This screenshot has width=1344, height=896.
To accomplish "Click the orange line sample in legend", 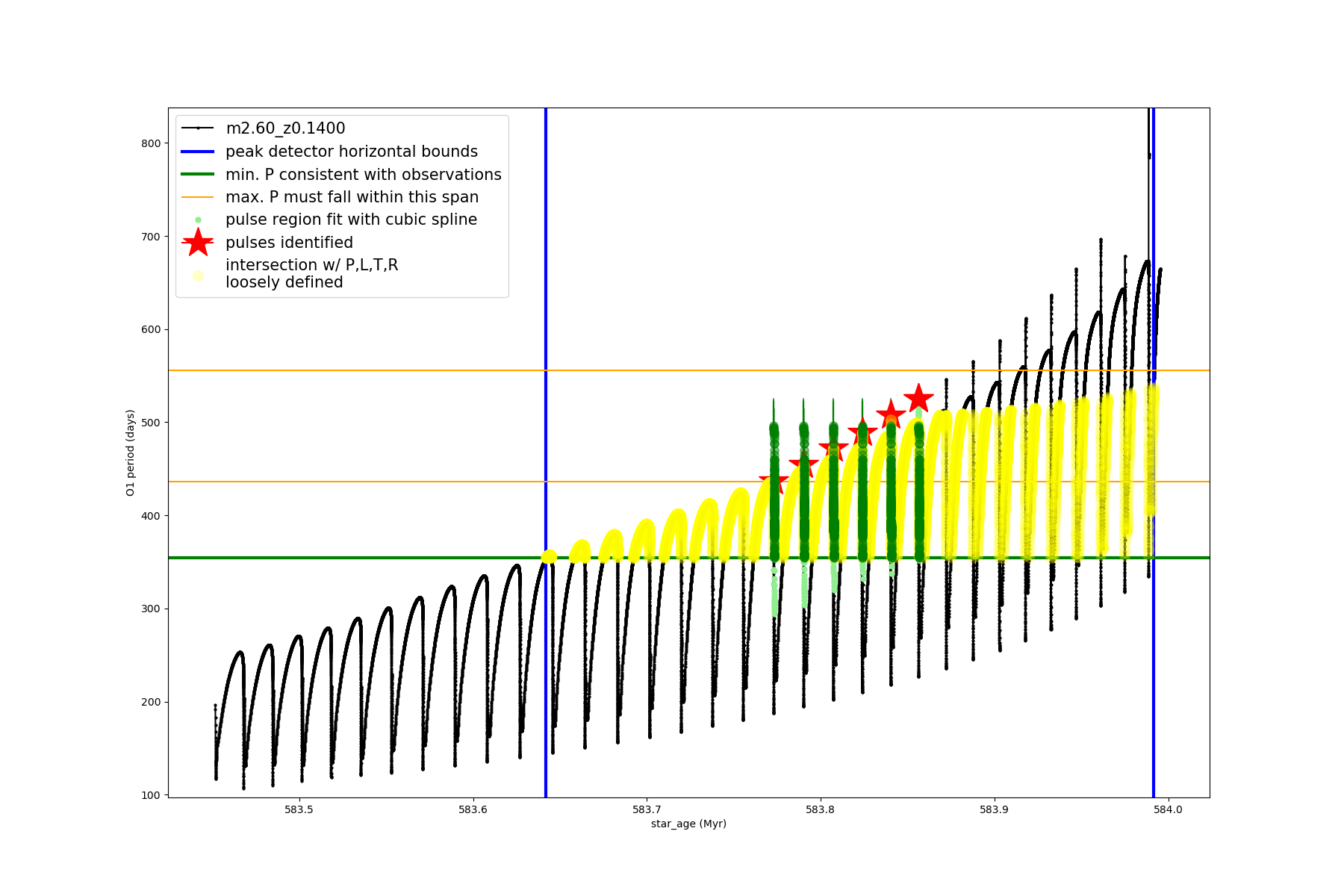I will (198, 197).
